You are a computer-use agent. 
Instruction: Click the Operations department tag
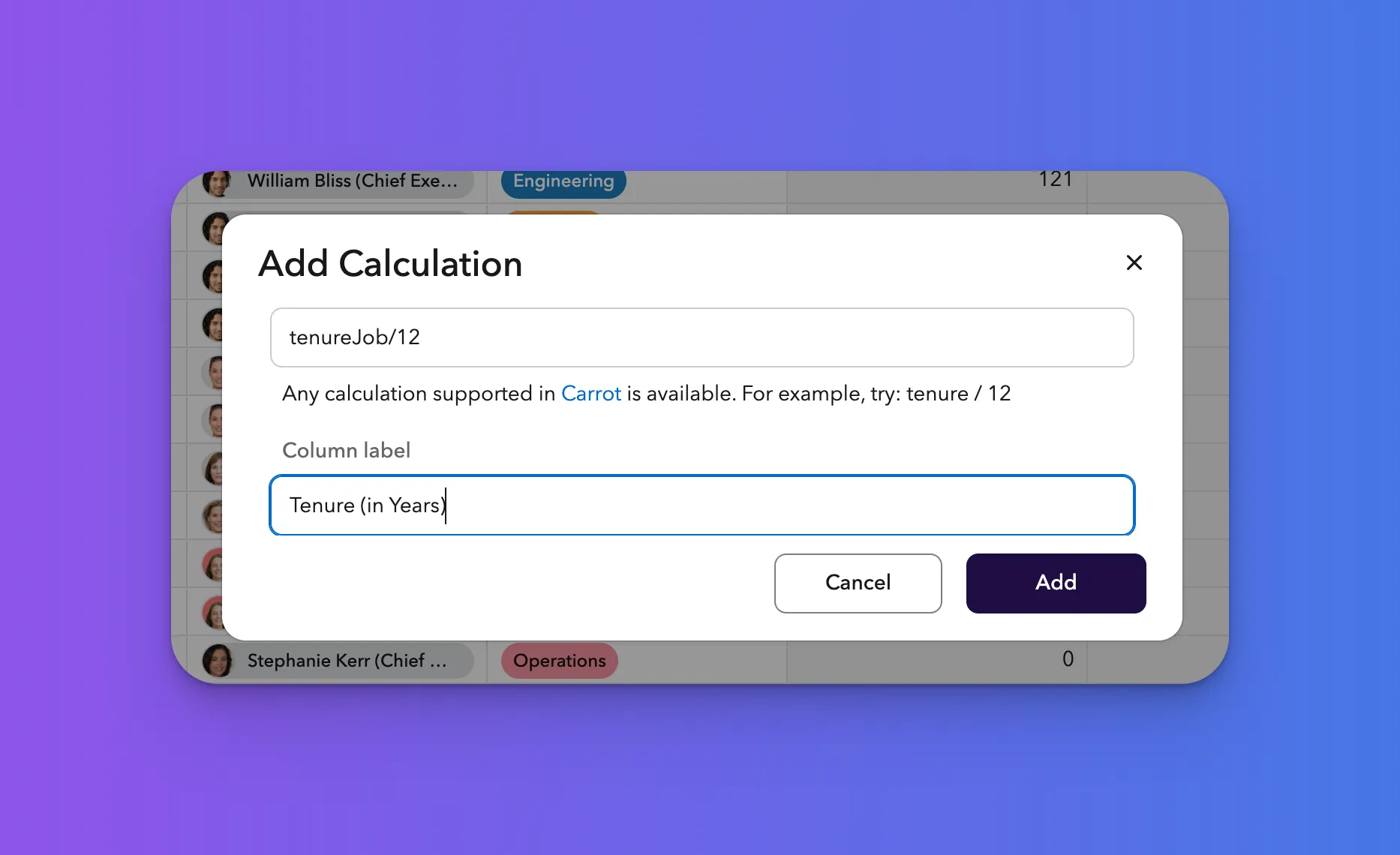[x=559, y=661]
